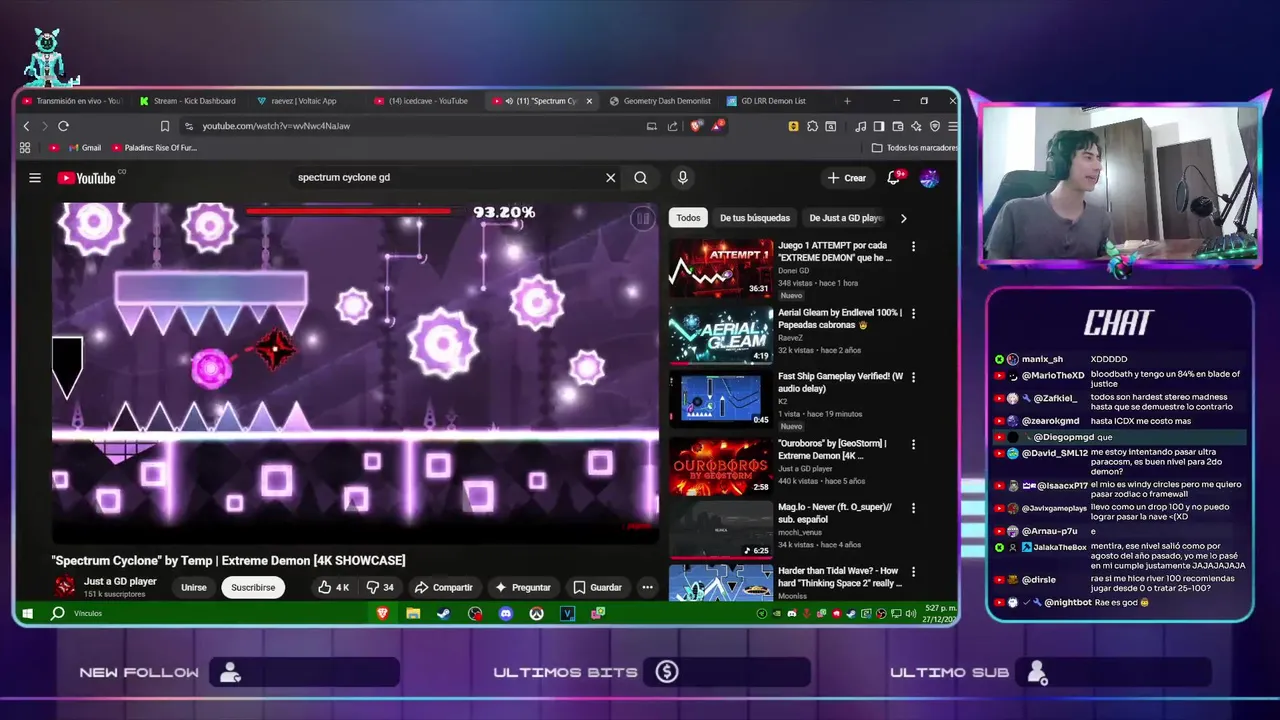Click the Unirse join button
The width and height of the screenshot is (1280, 720).
click(x=194, y=587)
